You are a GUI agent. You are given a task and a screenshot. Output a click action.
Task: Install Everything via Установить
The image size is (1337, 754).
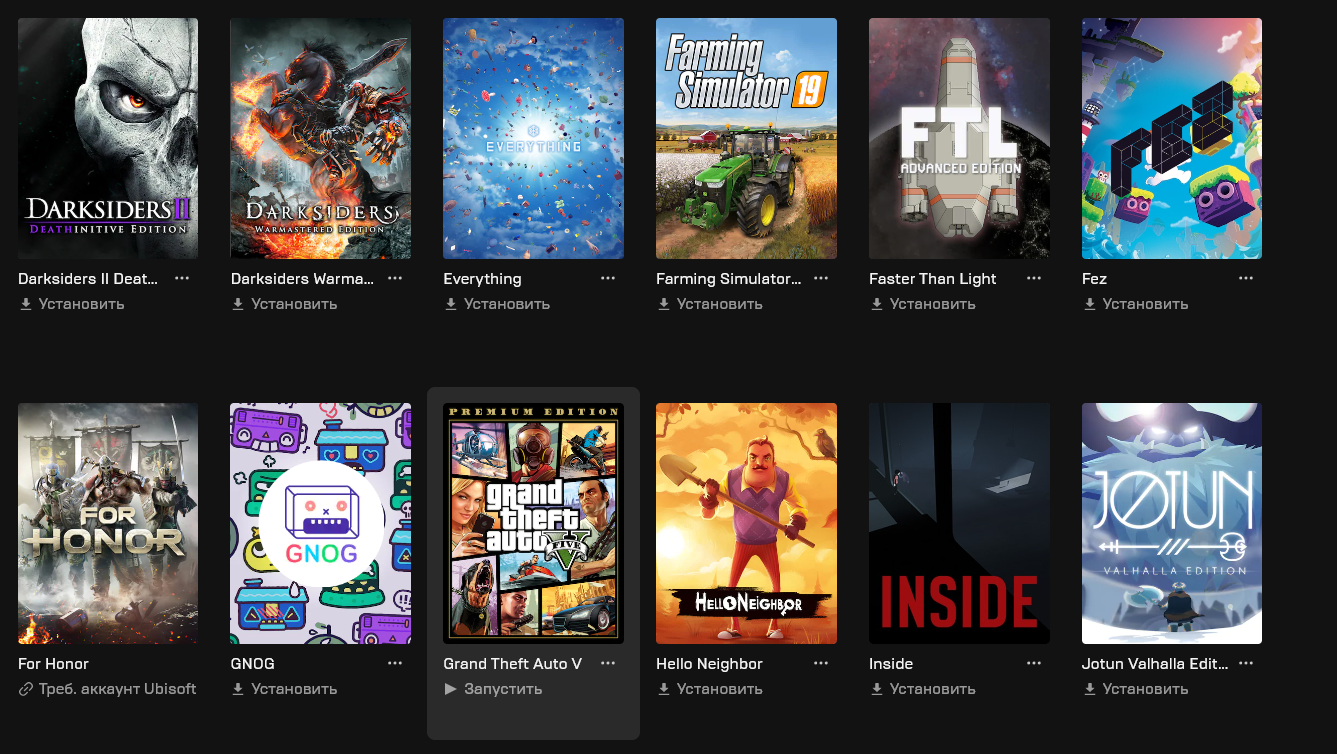tap(497, 304)
